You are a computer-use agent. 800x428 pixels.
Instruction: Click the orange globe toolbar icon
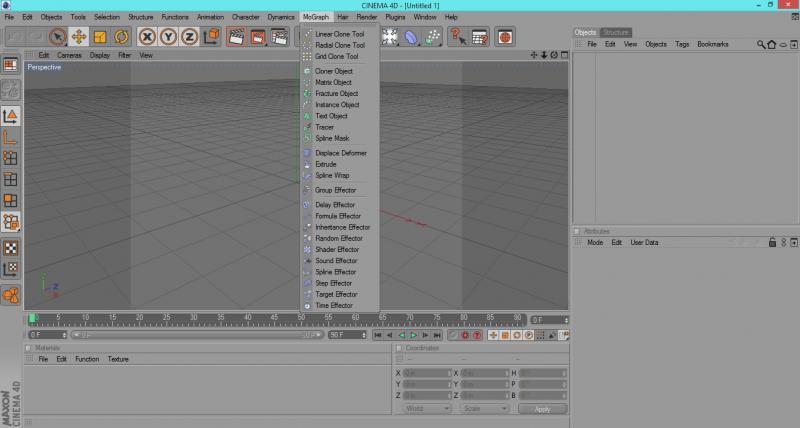pyautogui.click(x=505, y=37)
